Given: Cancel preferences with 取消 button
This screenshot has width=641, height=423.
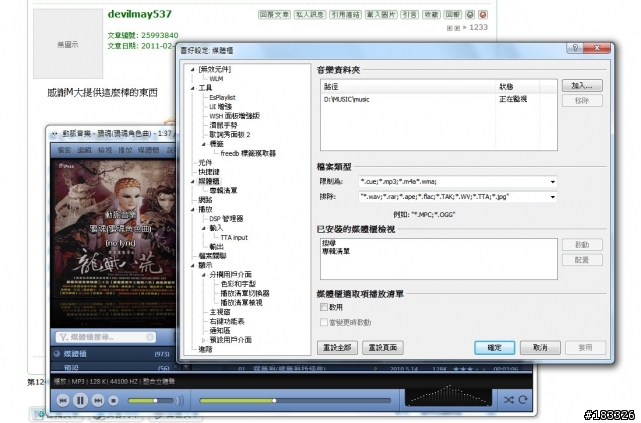Looking at the screenshot, I should point(540,347).
